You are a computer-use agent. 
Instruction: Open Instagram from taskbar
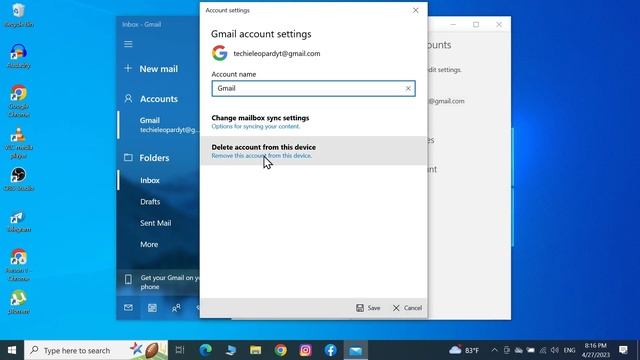(305, 350)
